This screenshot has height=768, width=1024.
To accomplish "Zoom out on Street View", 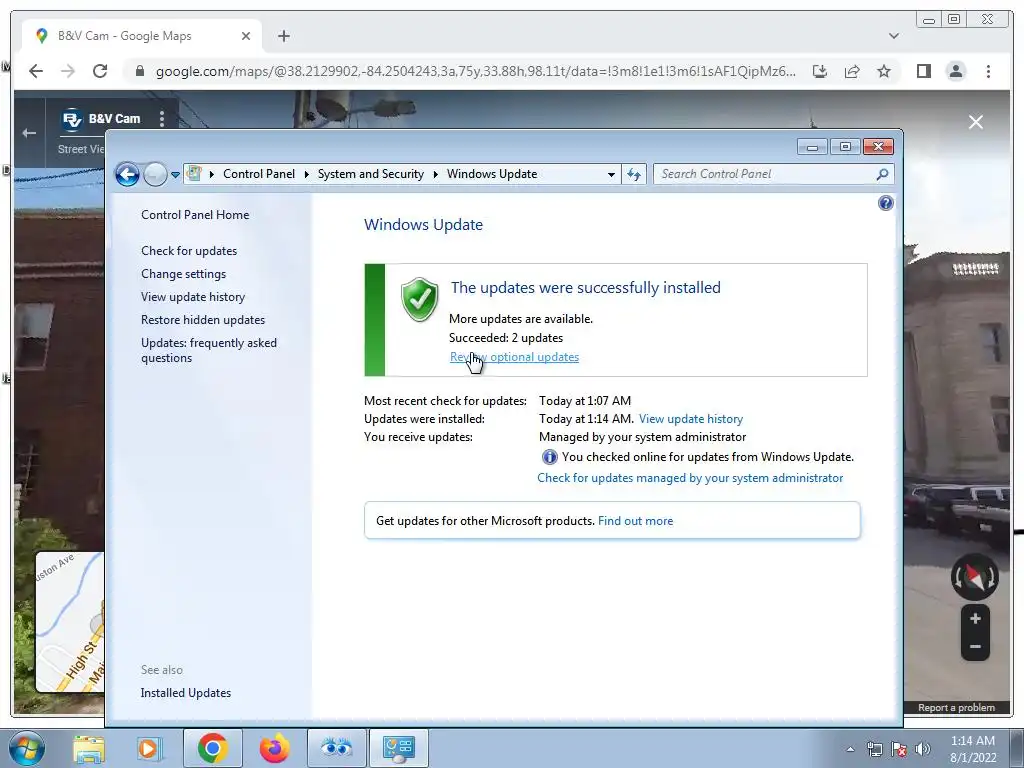I will [x=975, y=647].
